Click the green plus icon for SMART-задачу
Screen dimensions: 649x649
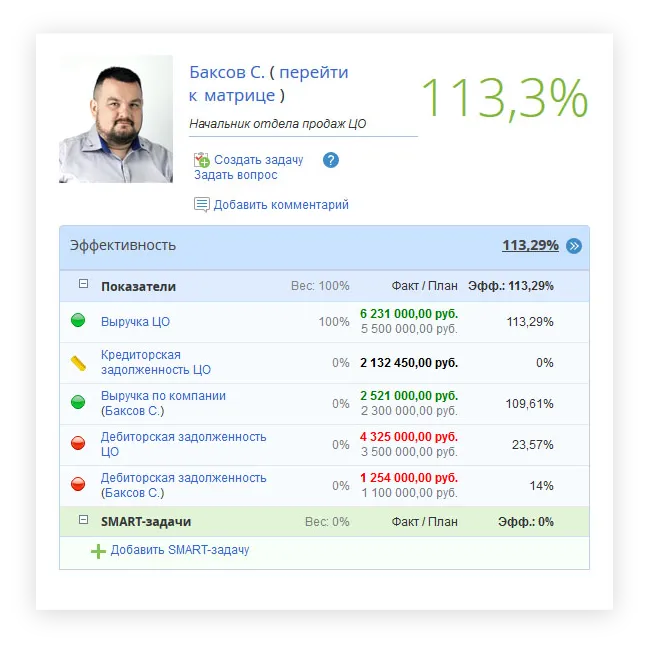coord(98,550)
